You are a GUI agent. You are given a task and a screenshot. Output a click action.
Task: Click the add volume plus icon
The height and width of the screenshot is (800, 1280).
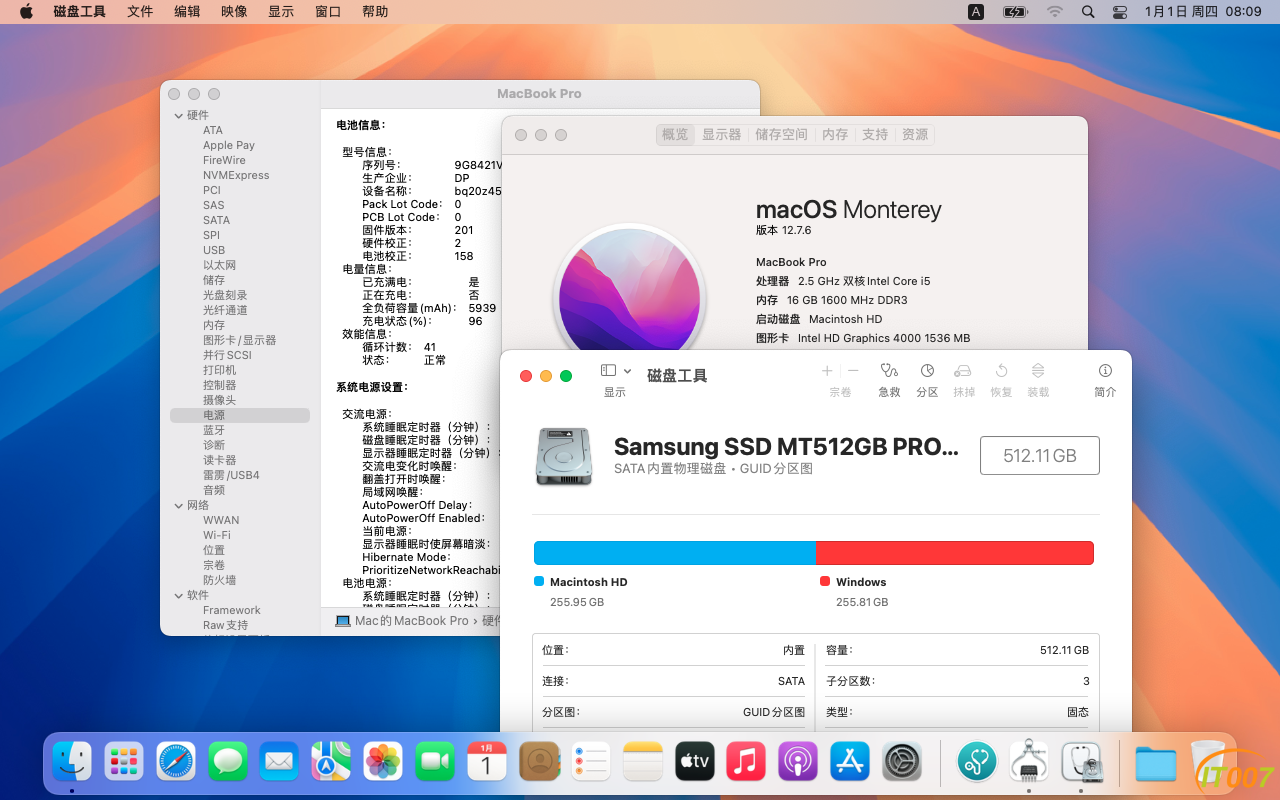point(827,371)
